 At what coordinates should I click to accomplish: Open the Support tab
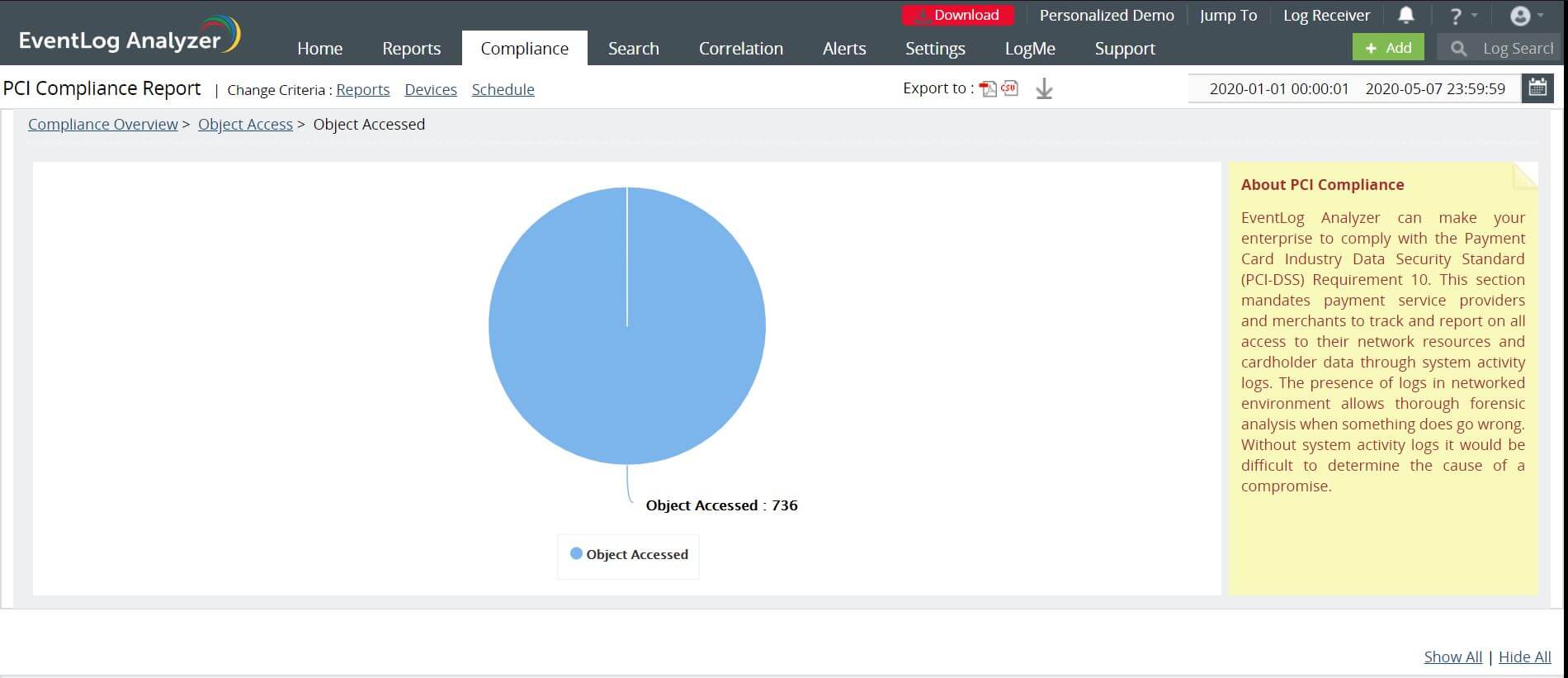(1125, 49)
